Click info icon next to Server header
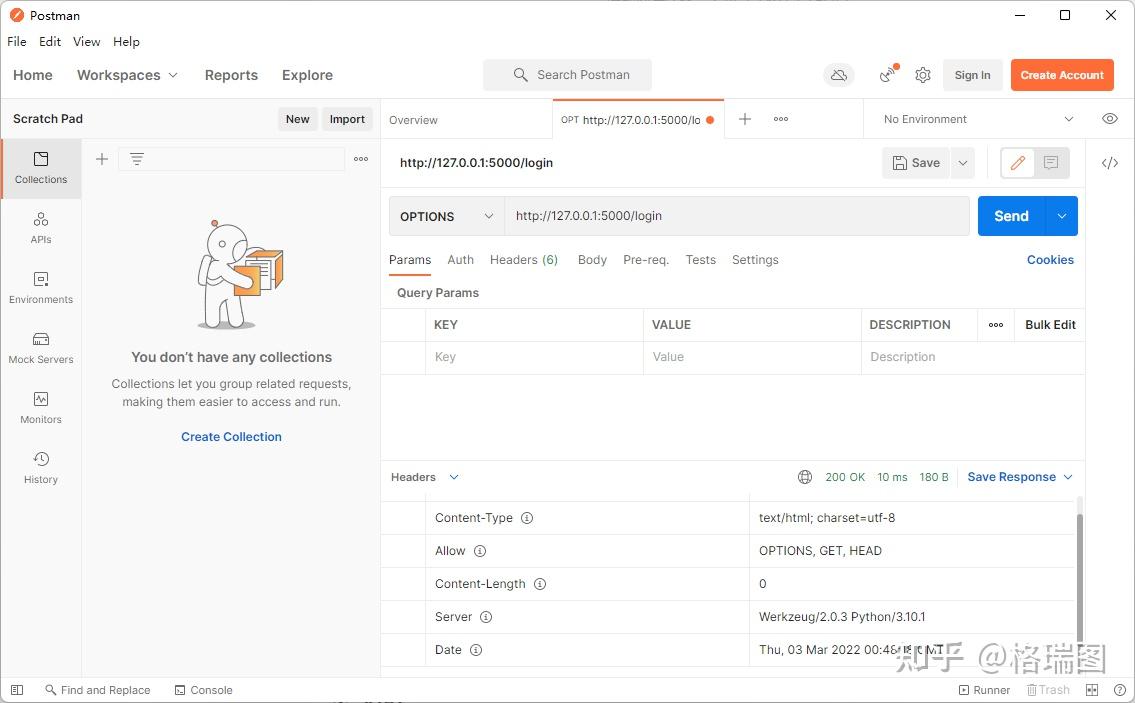Screen dimensions: 1135x703 (486, 618)
